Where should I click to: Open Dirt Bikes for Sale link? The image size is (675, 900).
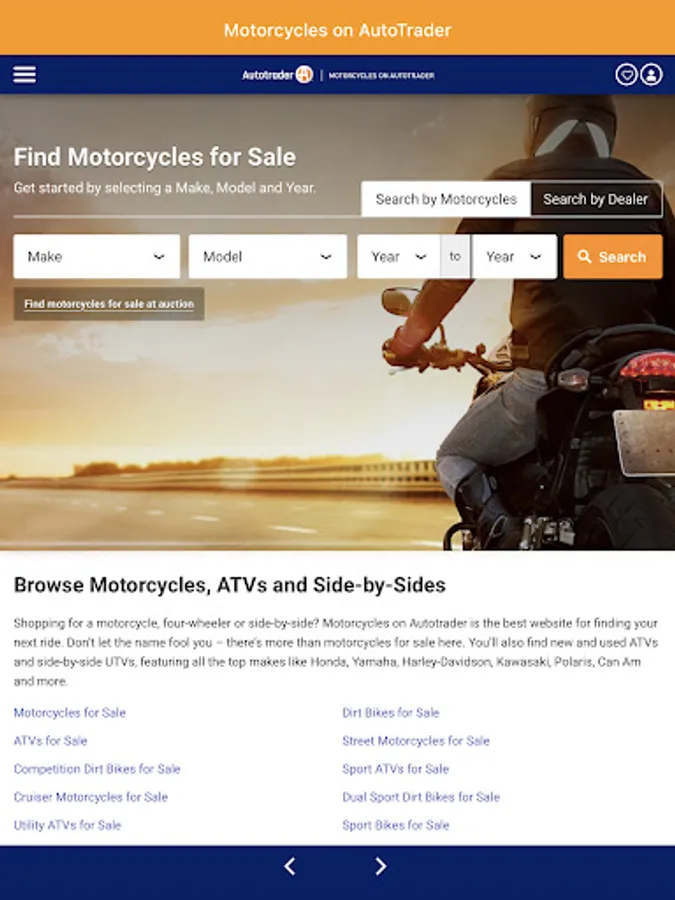[x=391, y=713]
